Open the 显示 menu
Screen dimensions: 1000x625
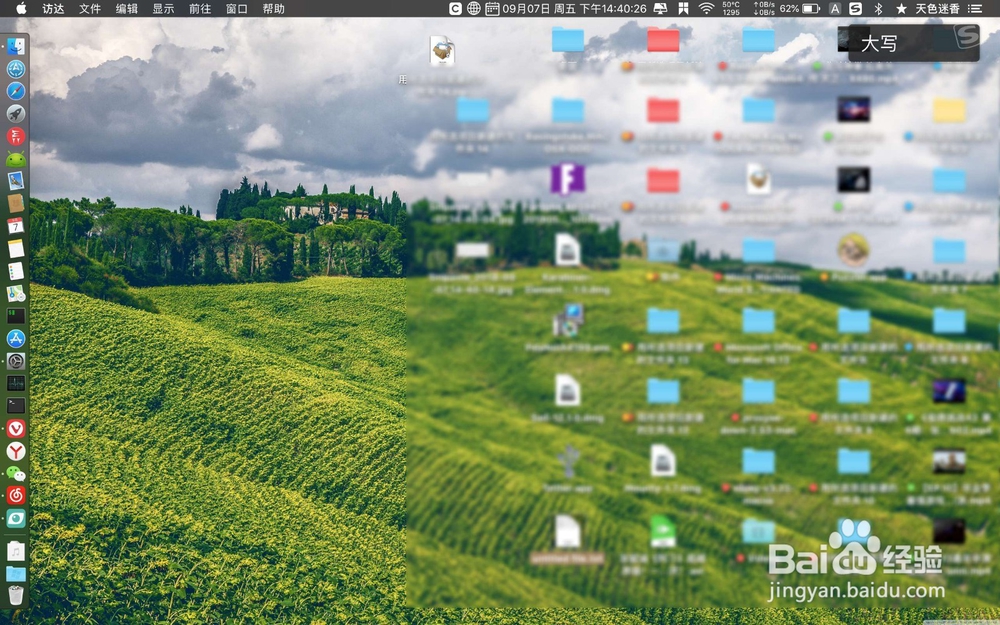tap(163, 8)
